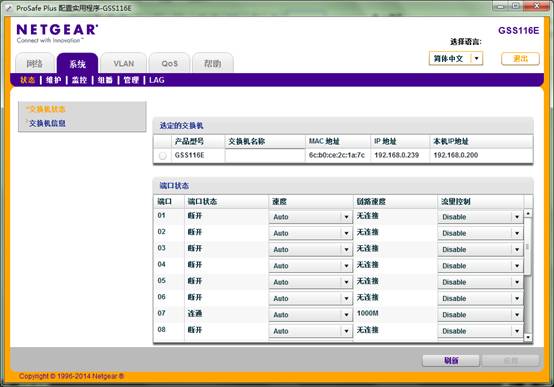The width and height of the screenshot is (554, 387).
Task: Open speed dropdown for port 07
Action: pos(311,315)
